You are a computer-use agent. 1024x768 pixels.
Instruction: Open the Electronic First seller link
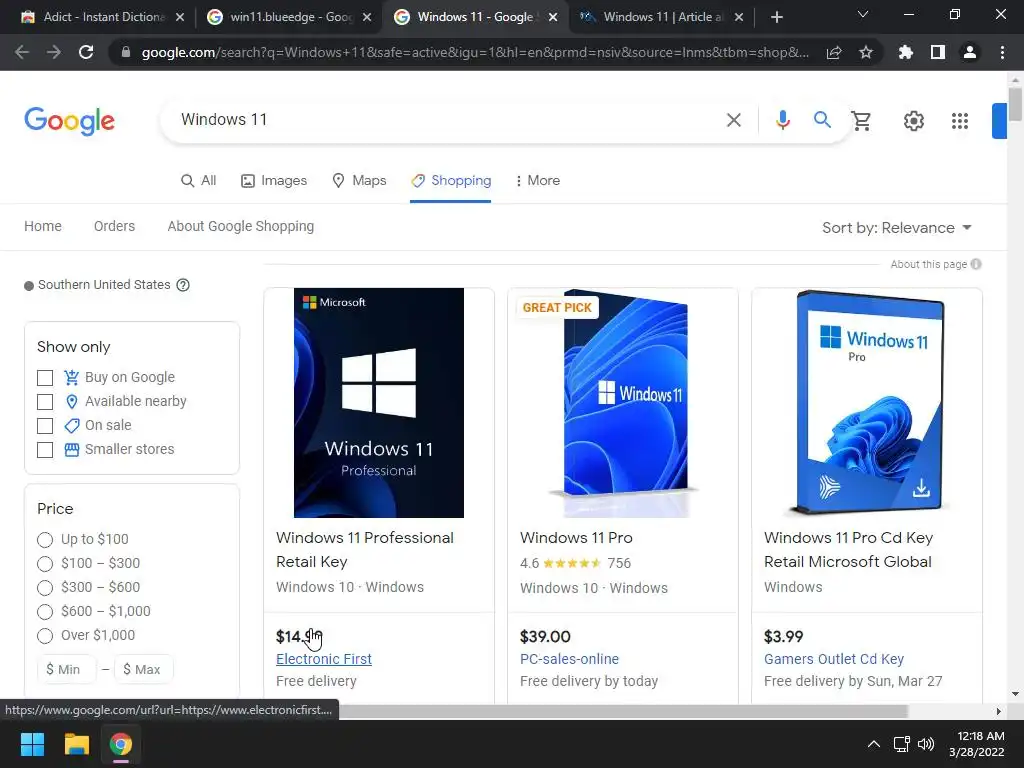[x=324, y=659]
